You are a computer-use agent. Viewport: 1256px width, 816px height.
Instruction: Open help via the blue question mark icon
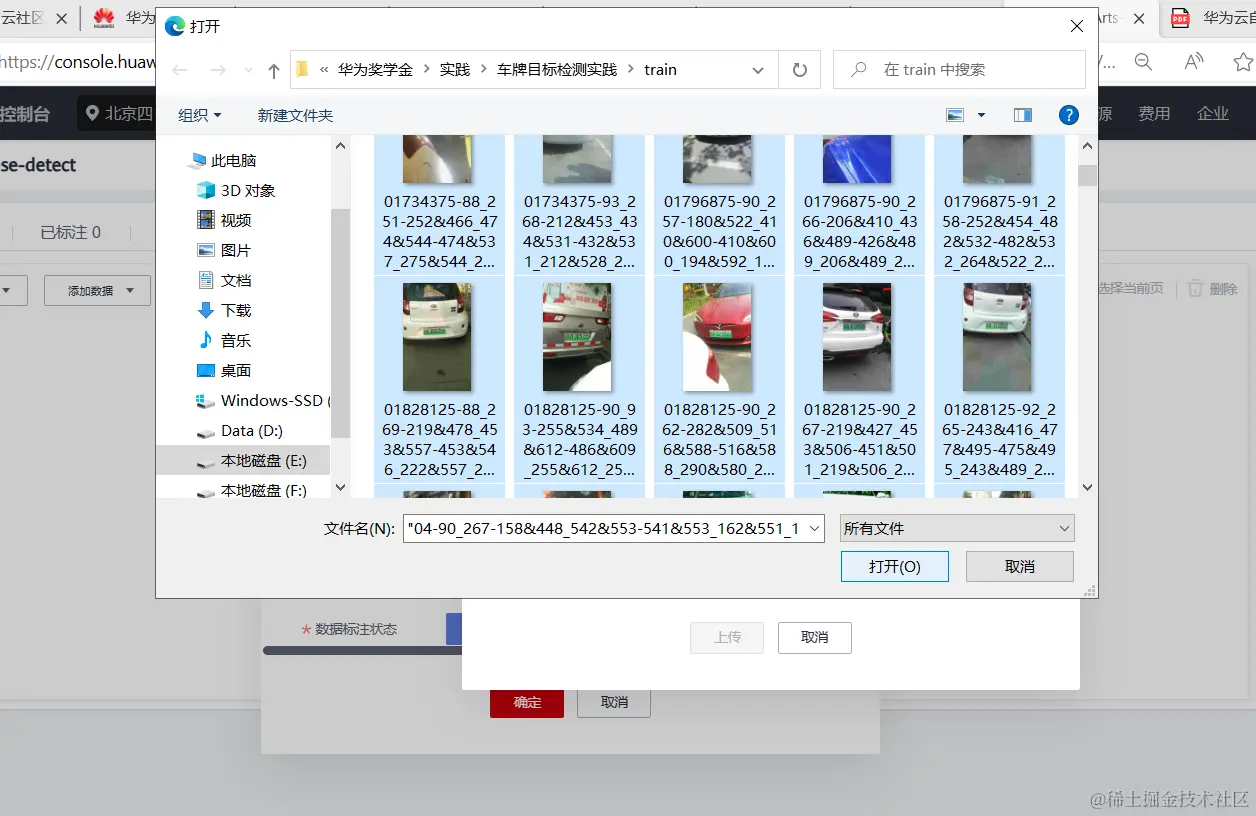(1069, 114)
